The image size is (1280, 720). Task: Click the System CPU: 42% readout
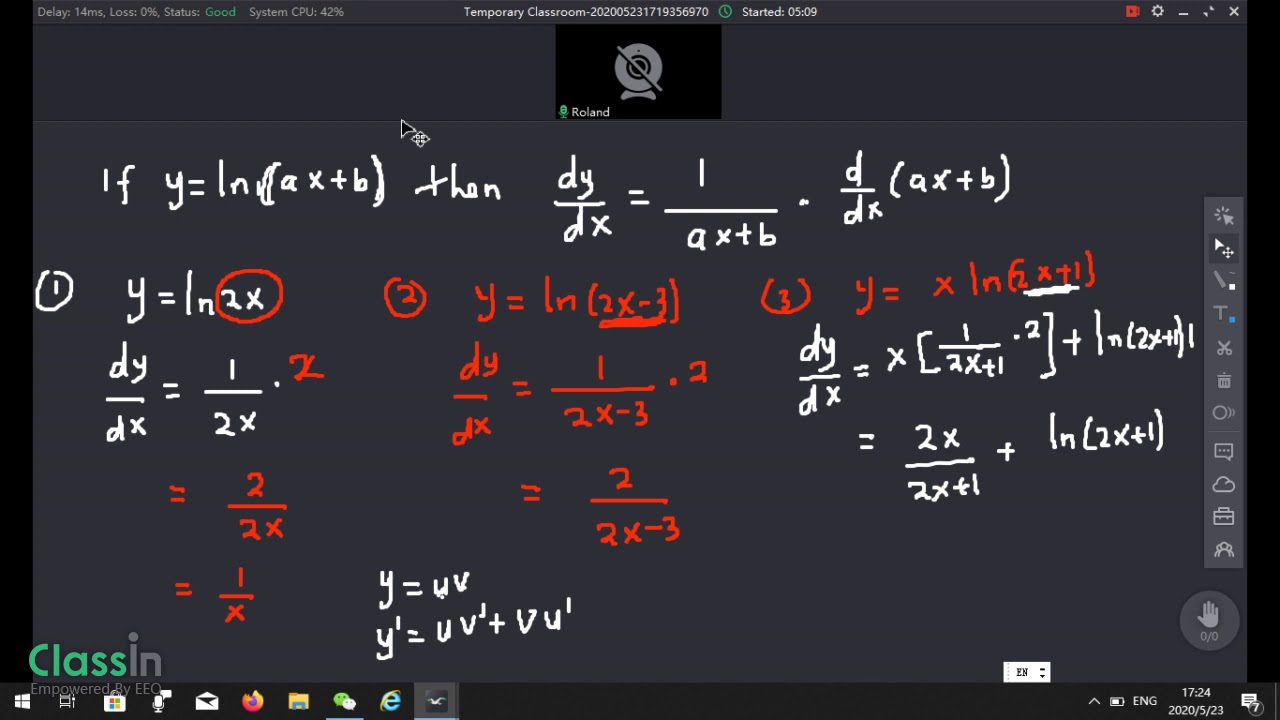point(296,12)
